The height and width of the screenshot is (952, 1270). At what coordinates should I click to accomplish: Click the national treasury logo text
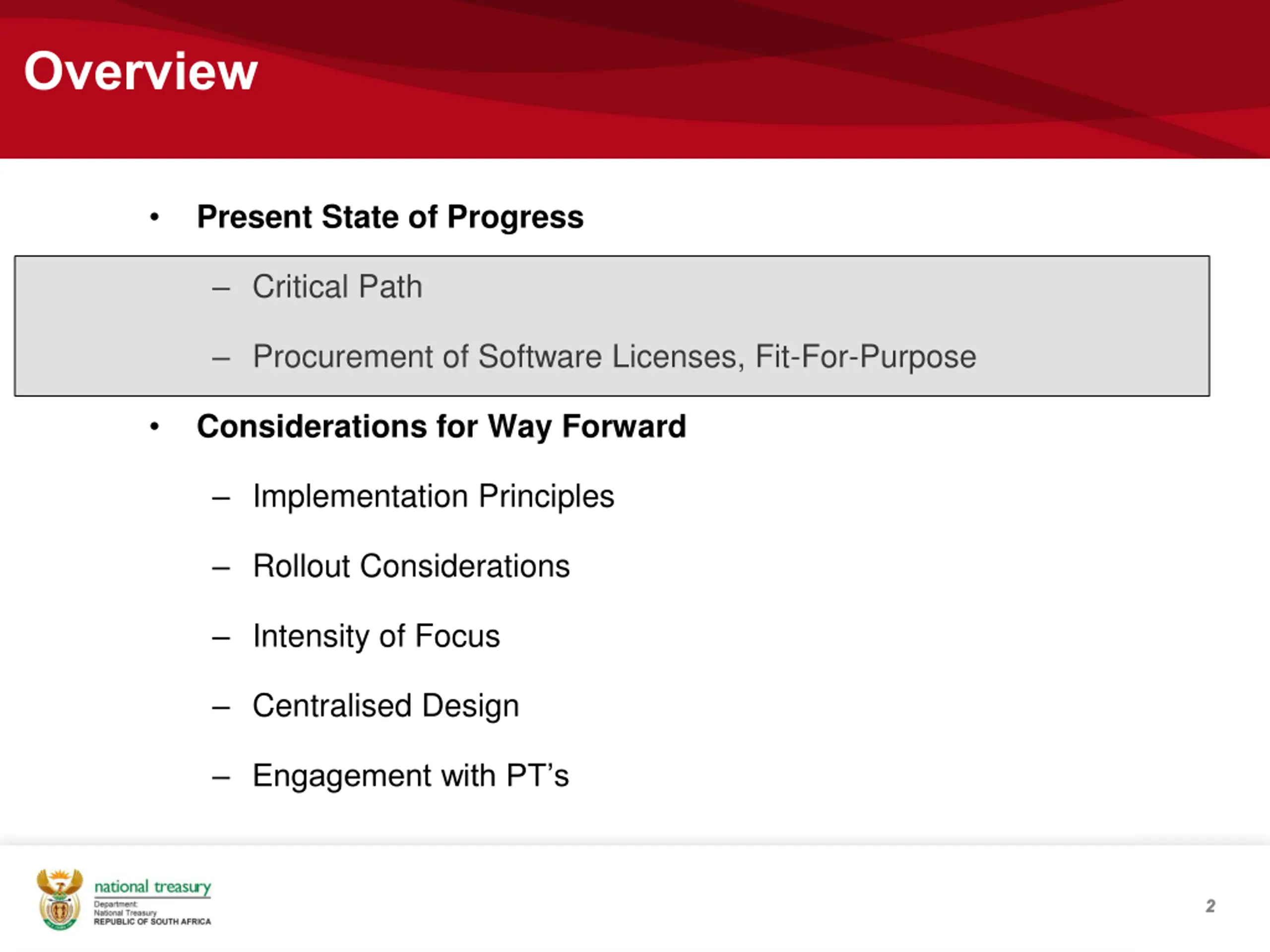click(x=153, y=887)
